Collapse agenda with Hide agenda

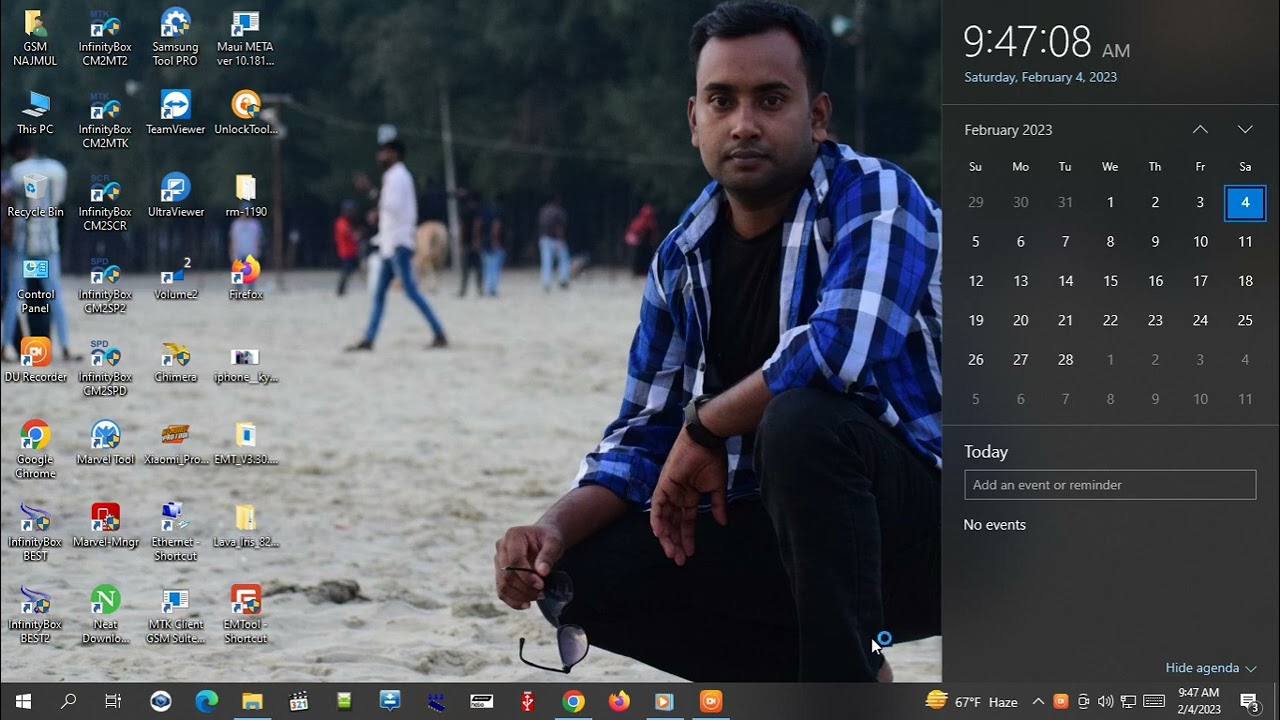(1211, 668)
